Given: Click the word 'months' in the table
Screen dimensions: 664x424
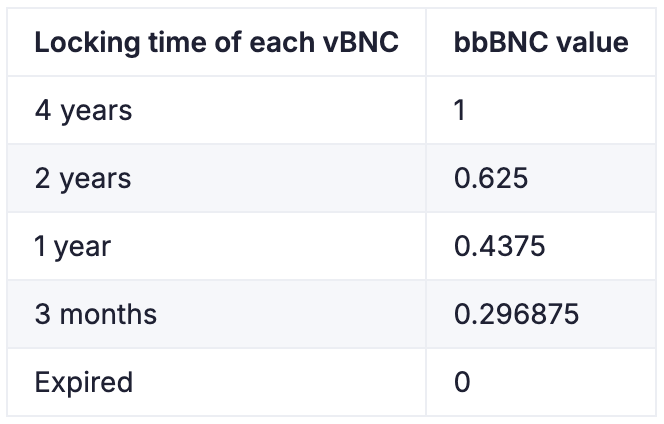Looking at the screenshot, I should [x=108, y=314].
